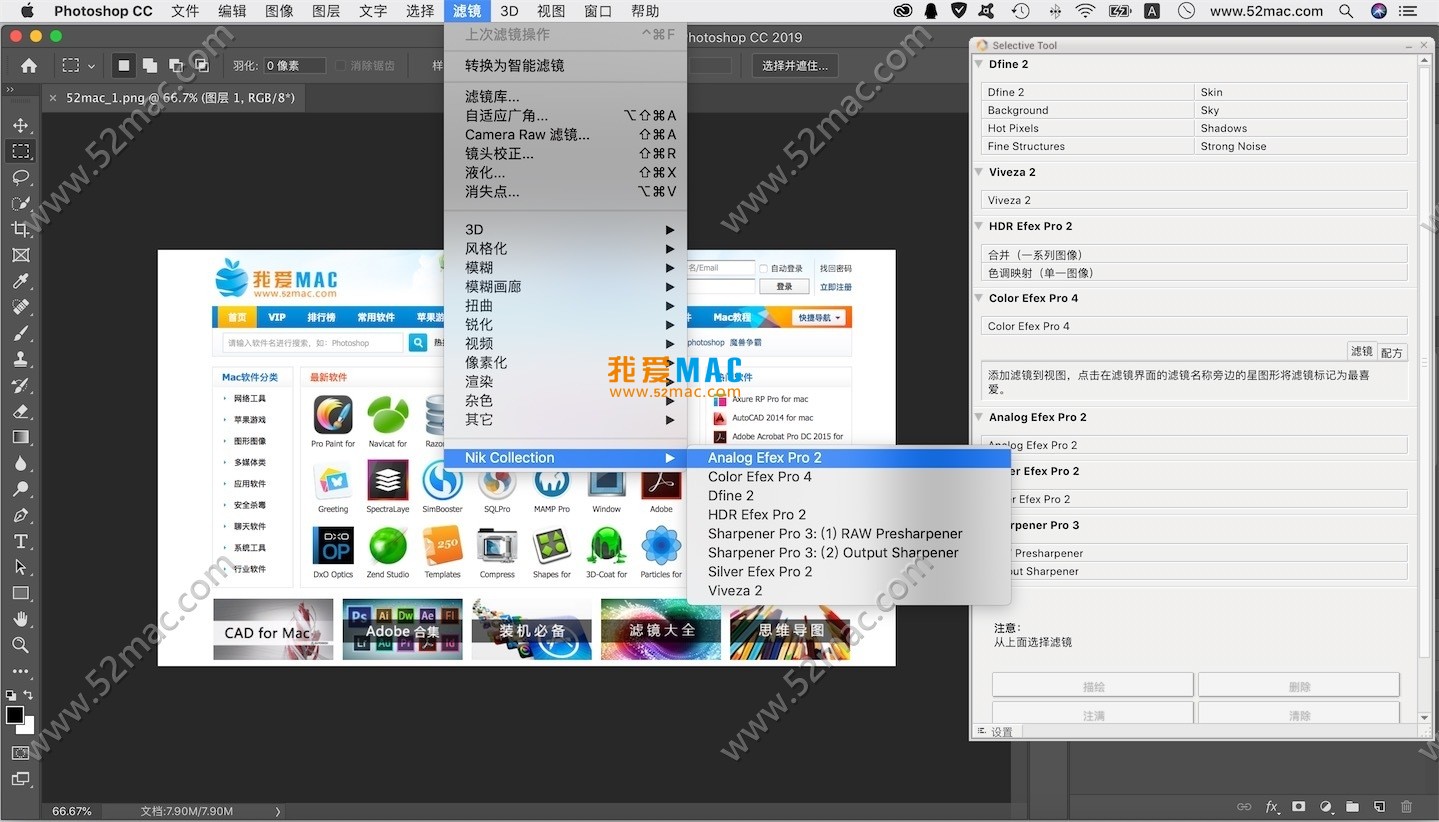Toggle the 消除锯齿 anti-alias checkbox

pyautogui.click(x=340, y=66)
